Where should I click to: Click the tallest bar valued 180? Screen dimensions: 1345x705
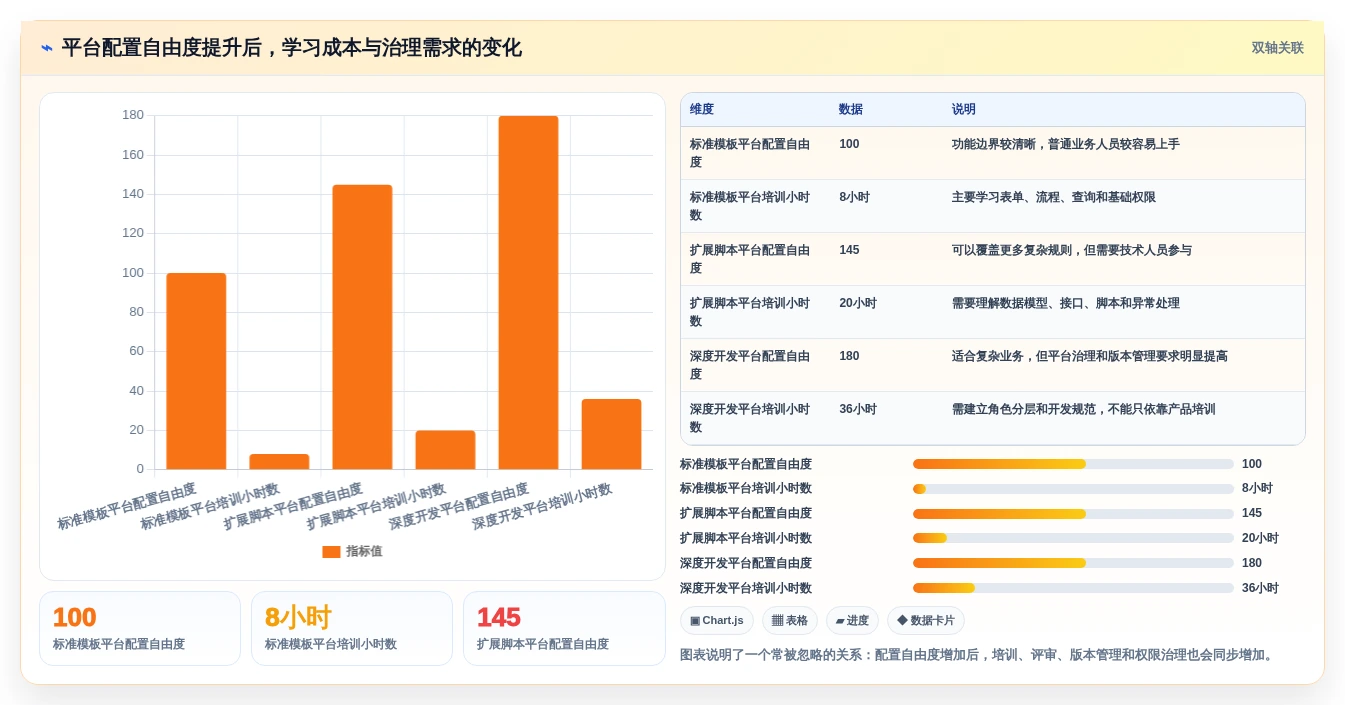pyautogui.click(x=529, y=292)
